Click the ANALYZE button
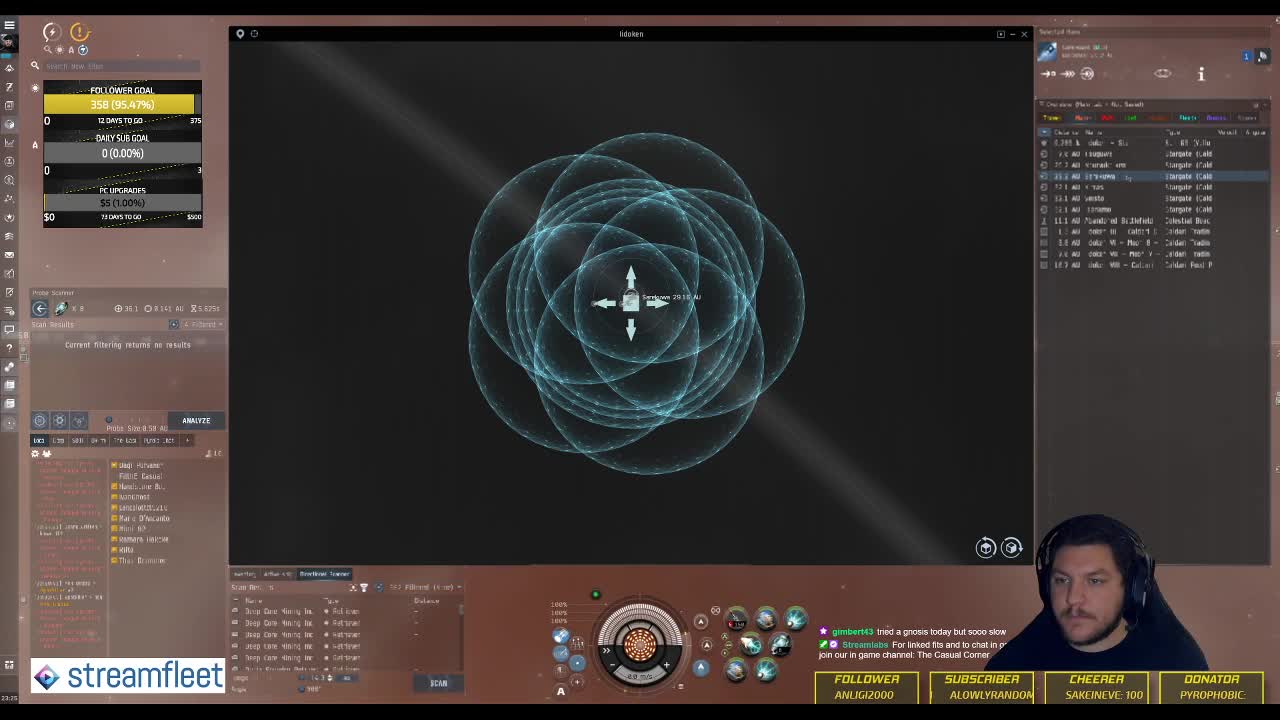The image size is (1280, 720). 196,421
